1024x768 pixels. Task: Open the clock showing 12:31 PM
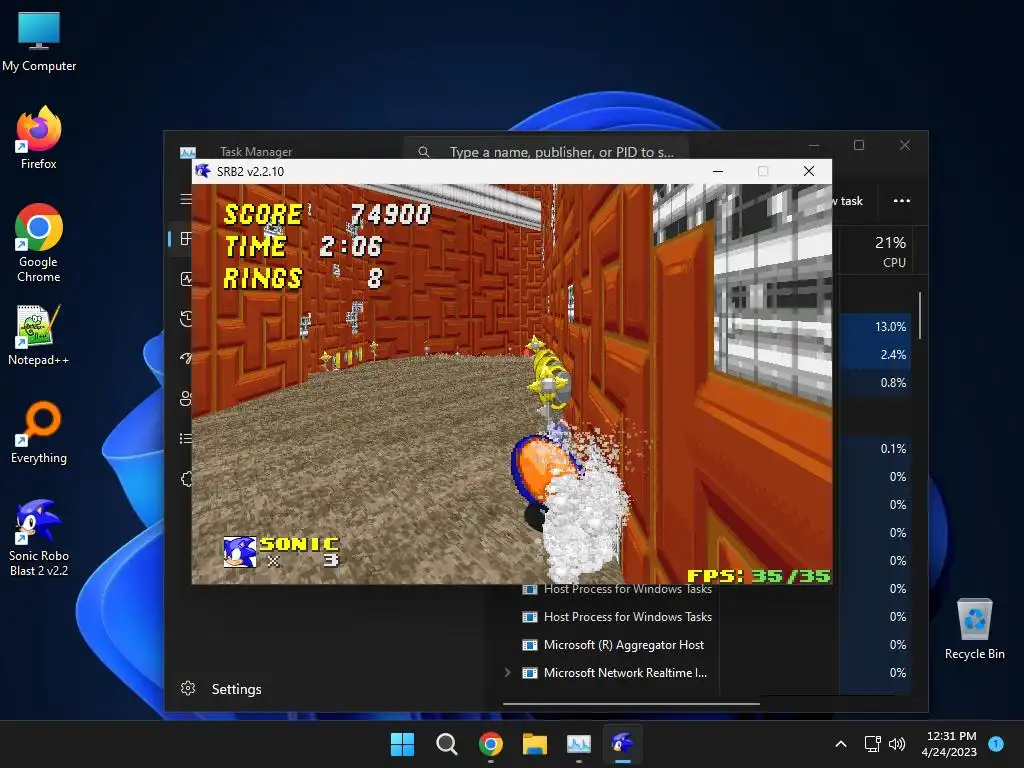pos(950,744)
